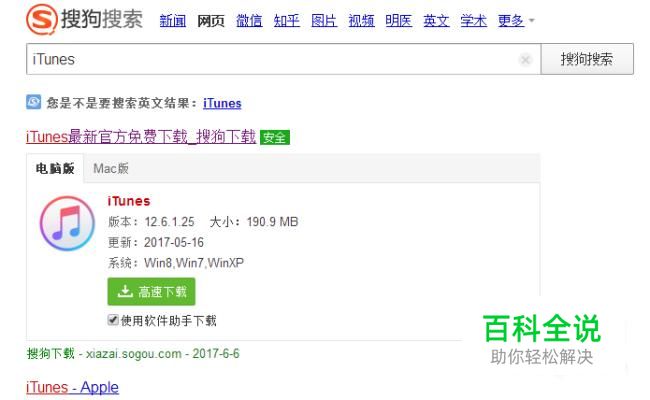The width and height of the screenshot is (650, 400).
Task: Switch to 视频 search
Action: pos(361,20)
